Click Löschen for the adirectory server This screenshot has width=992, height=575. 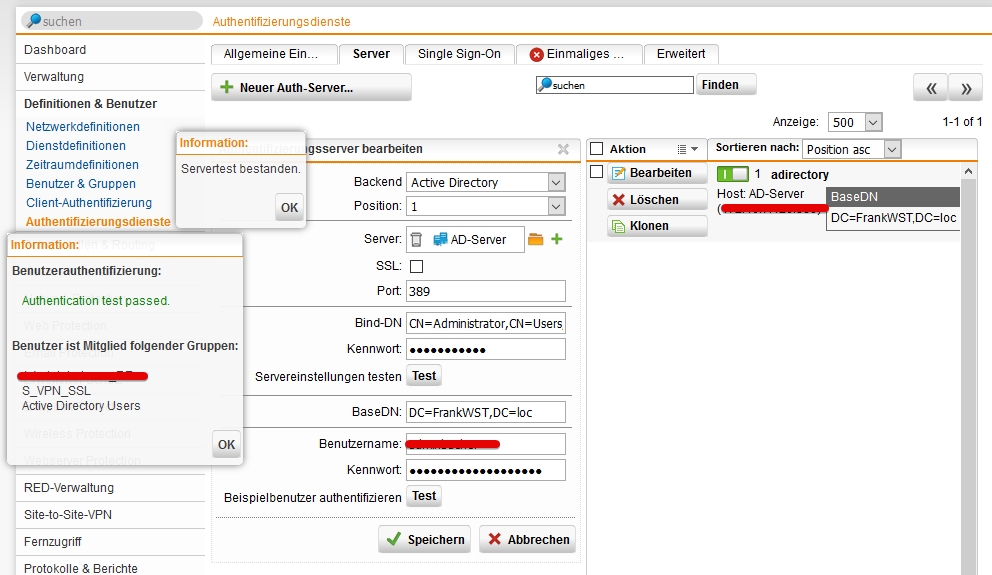pyautogui.click(x=657, y=199)
